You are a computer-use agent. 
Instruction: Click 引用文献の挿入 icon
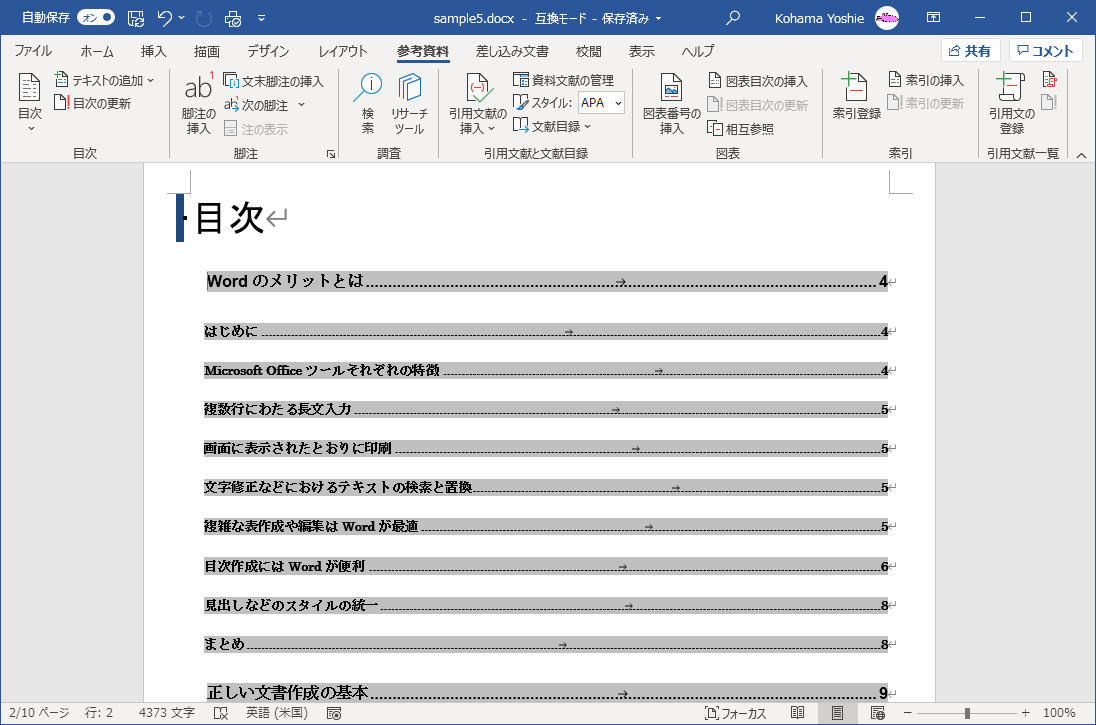(478, 103)
